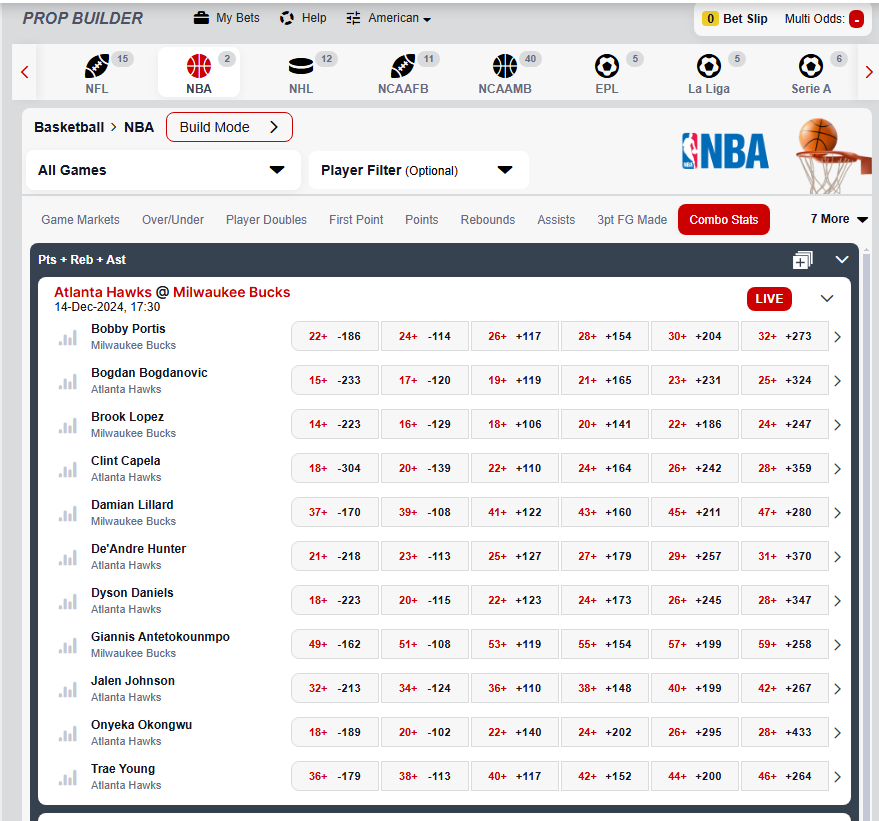Open the Player Filter dropdown
The image size is (879, 821).
click(418, 170)
